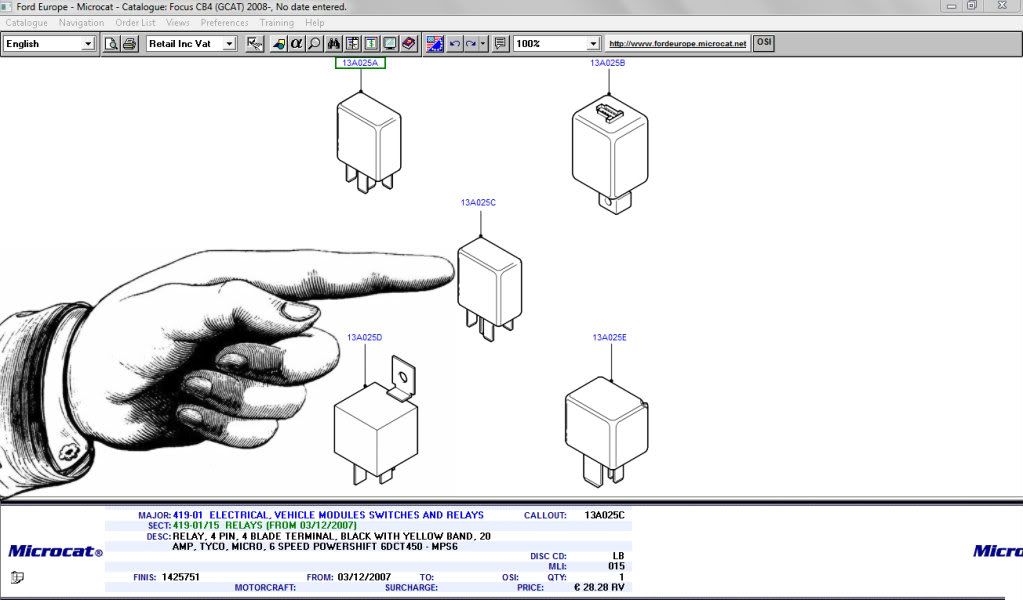
Task: Click the FINIS number 1425751
Action: click(x=181, y=577)
